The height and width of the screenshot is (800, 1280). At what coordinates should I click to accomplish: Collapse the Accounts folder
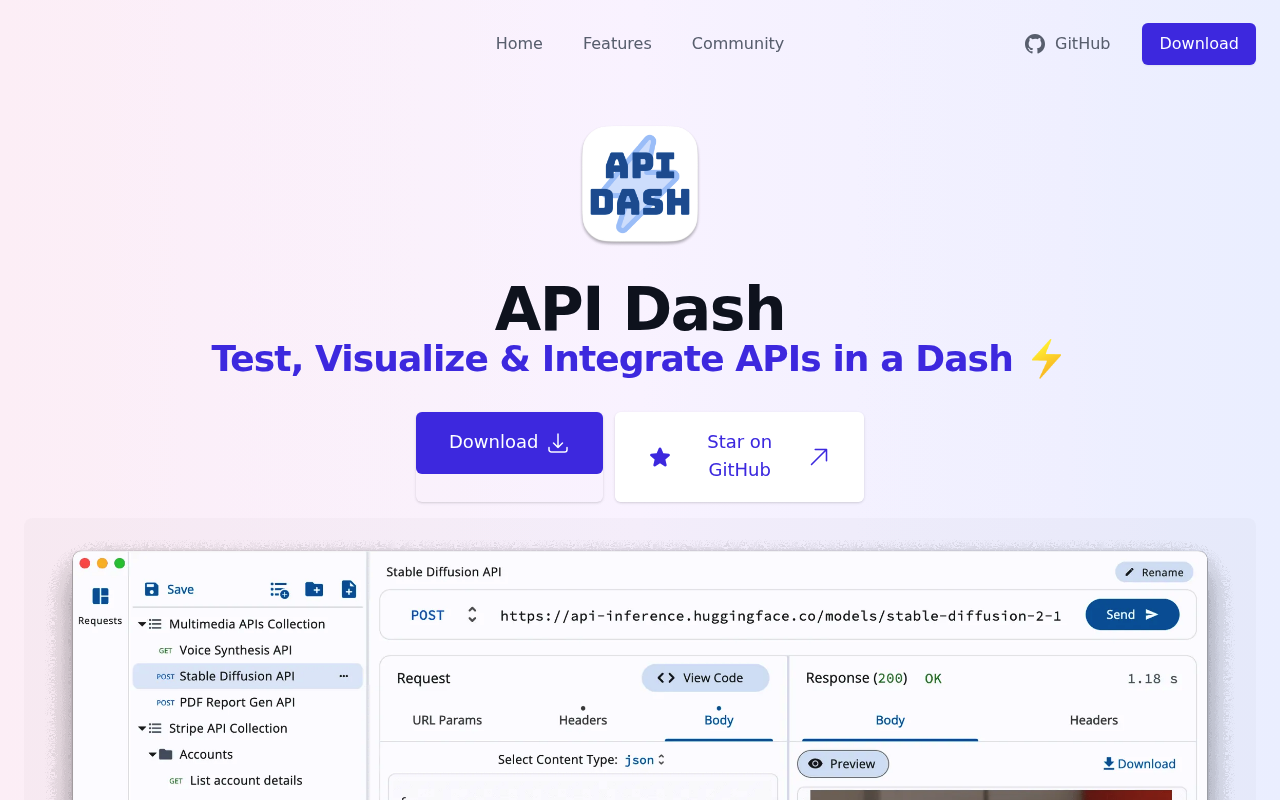point(153,754)
